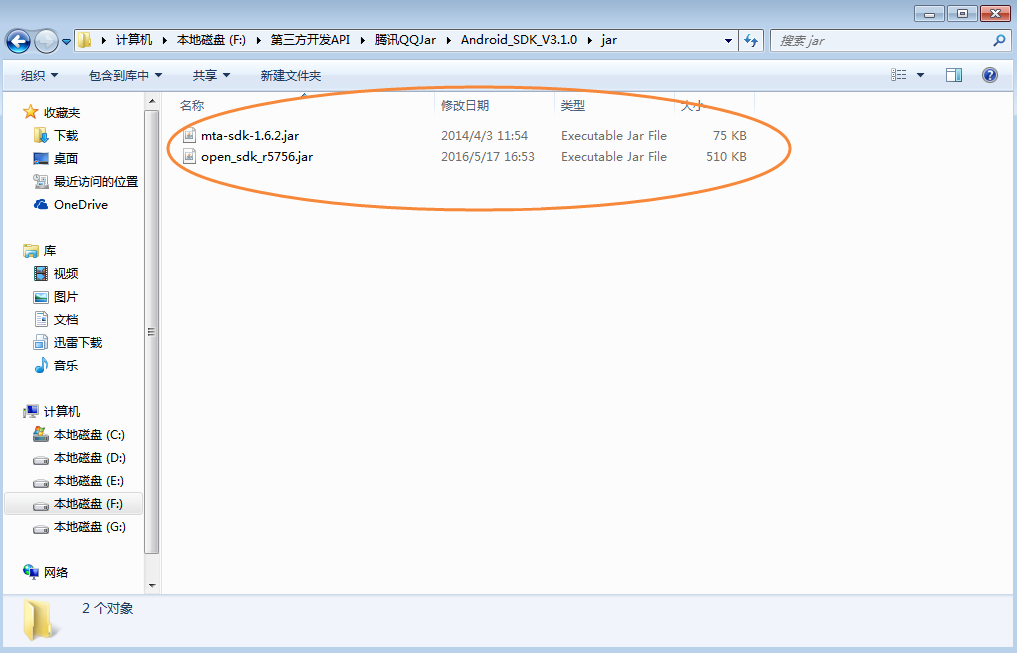Select 本地磁盘 (F:) in the address path

click(211, 40)
